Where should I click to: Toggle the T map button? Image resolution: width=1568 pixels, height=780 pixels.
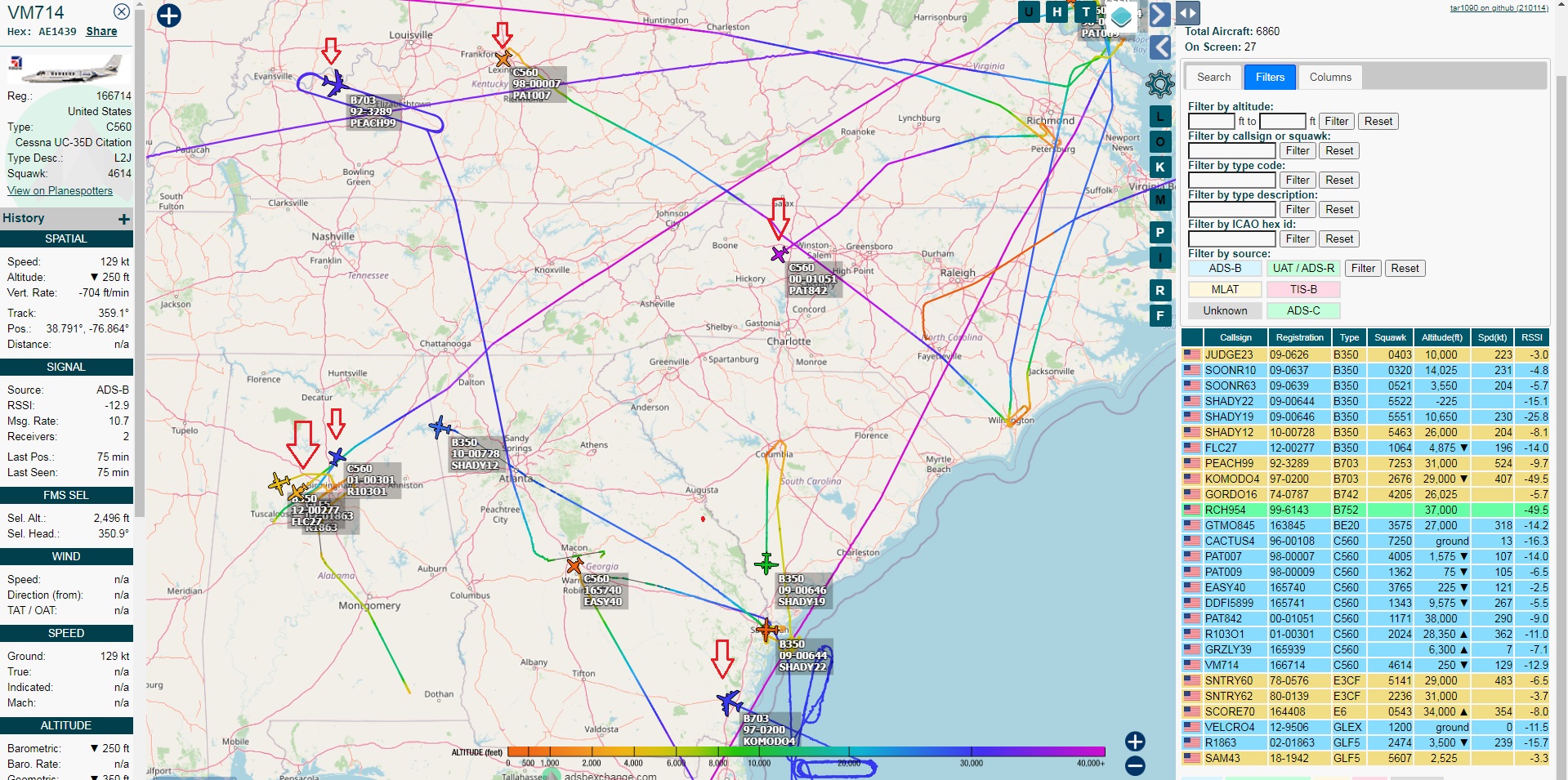(1086, 12)
